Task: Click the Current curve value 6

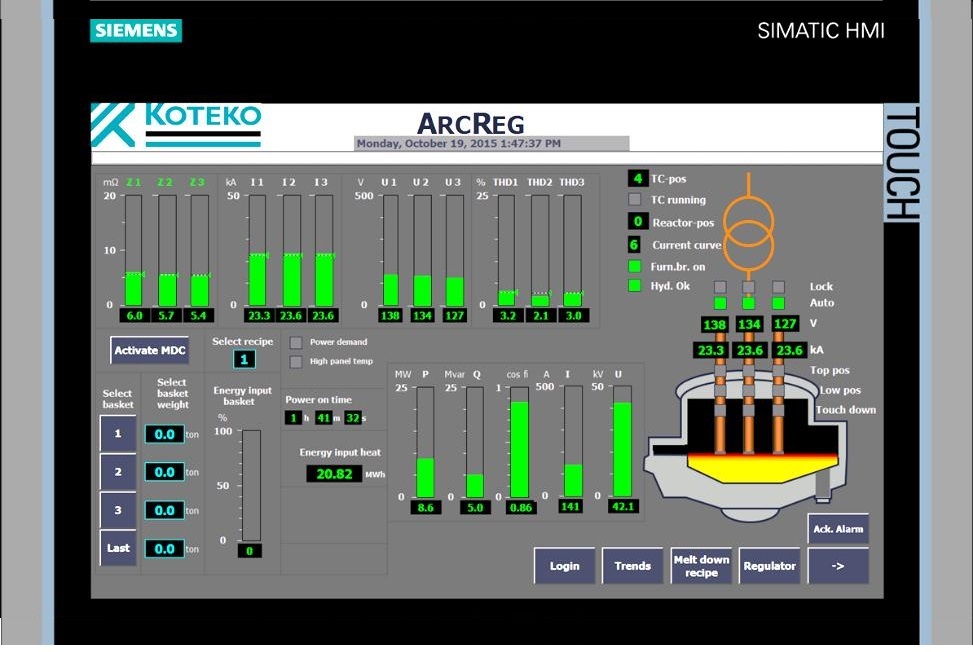Action: pos(634,244)
